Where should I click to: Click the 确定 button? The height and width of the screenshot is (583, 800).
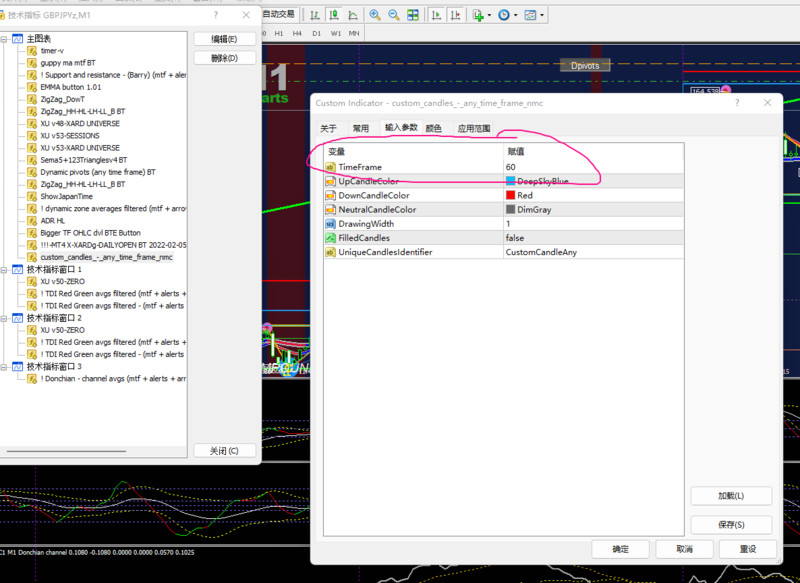pyautogui.click(x=620, y=549)
